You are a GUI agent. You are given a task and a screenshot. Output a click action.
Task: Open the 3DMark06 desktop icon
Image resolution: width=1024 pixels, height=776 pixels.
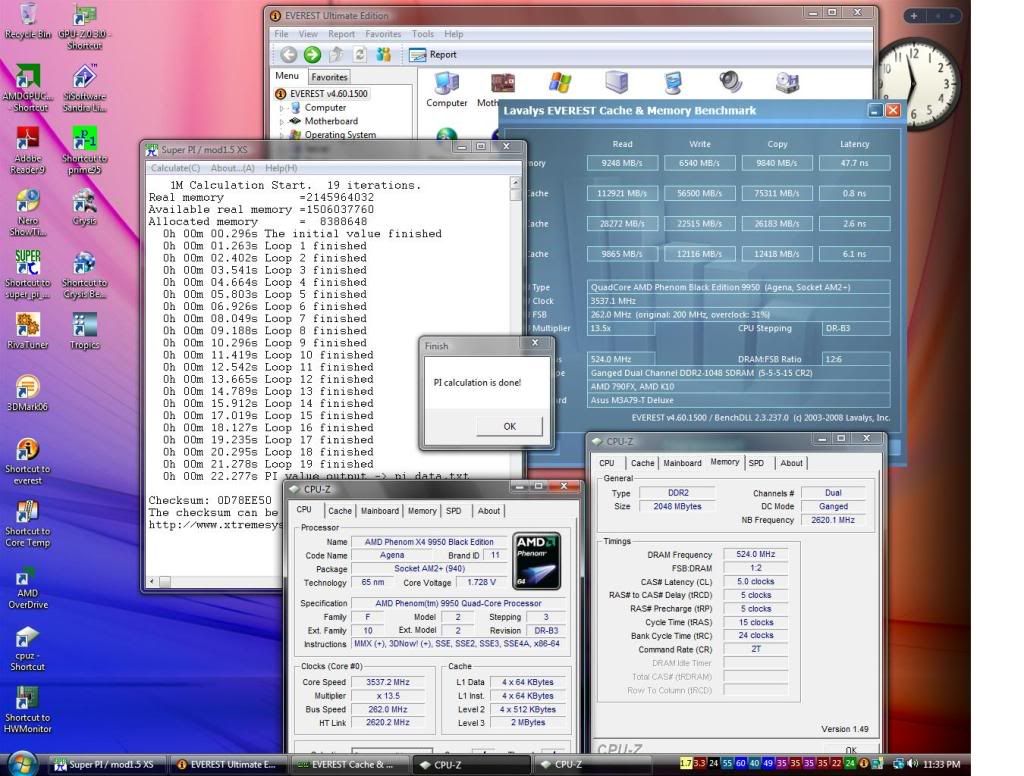pyautogui.click(x=27, y=393)
